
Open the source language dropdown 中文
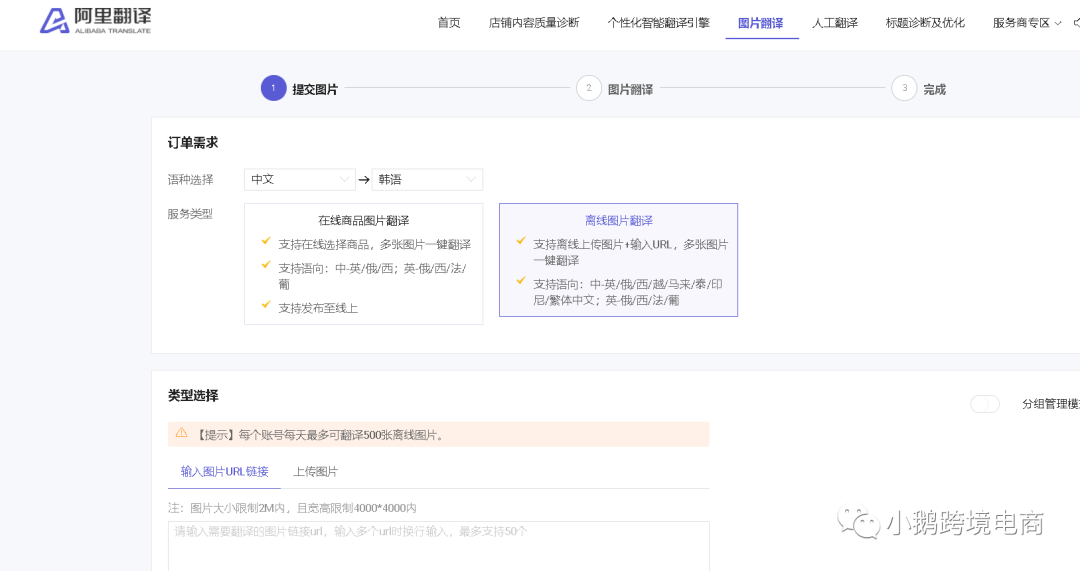point(300,179)
